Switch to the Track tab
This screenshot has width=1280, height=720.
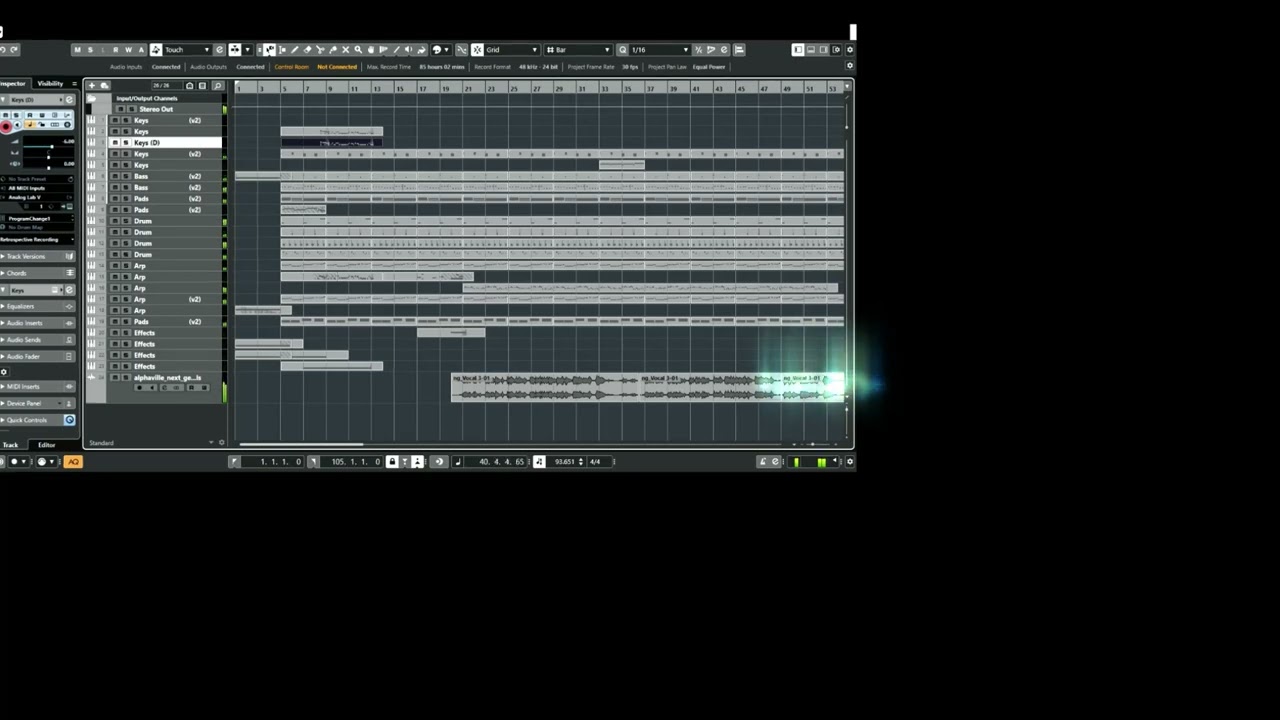click(10, 445)
